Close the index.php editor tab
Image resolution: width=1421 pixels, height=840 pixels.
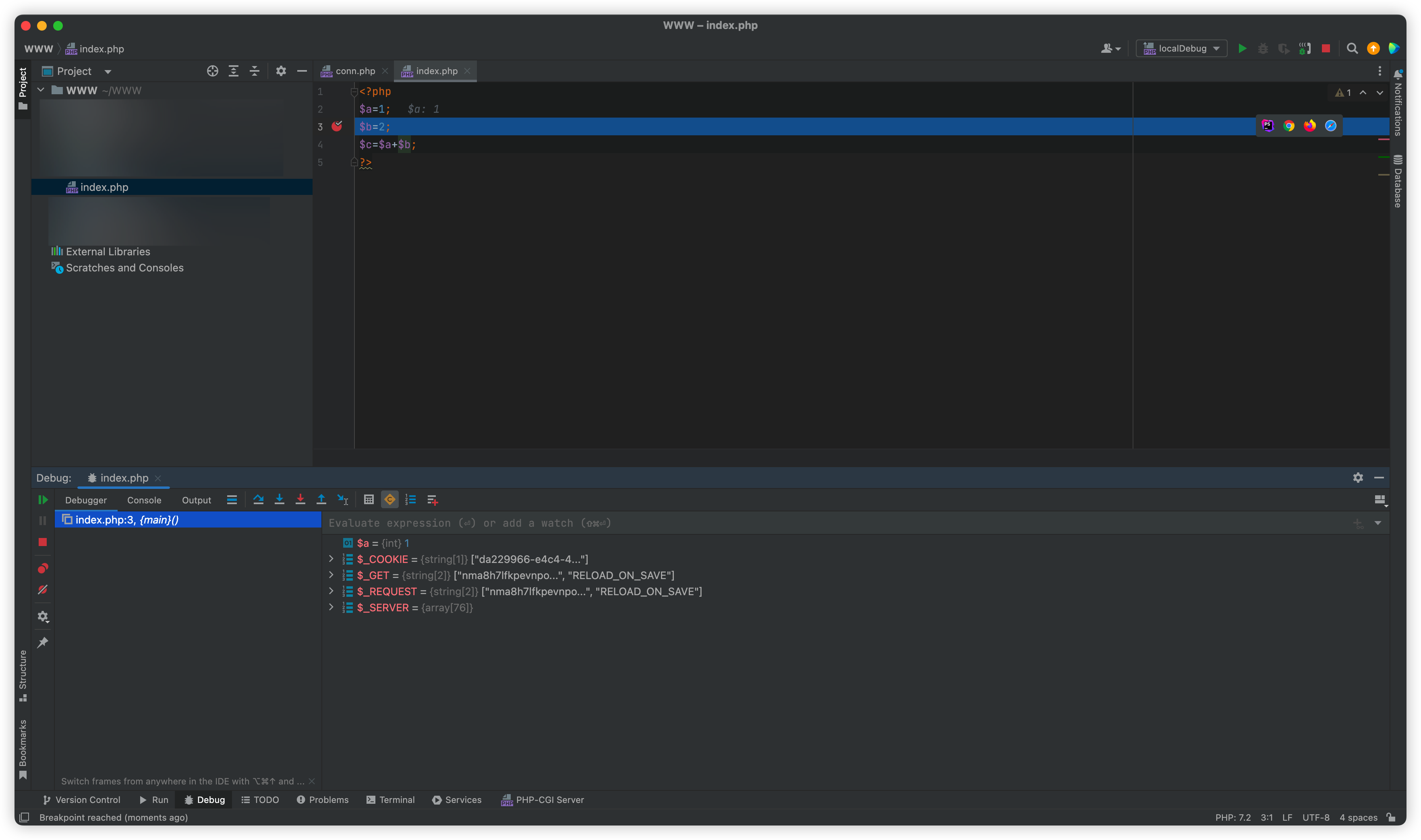[467, 71]
